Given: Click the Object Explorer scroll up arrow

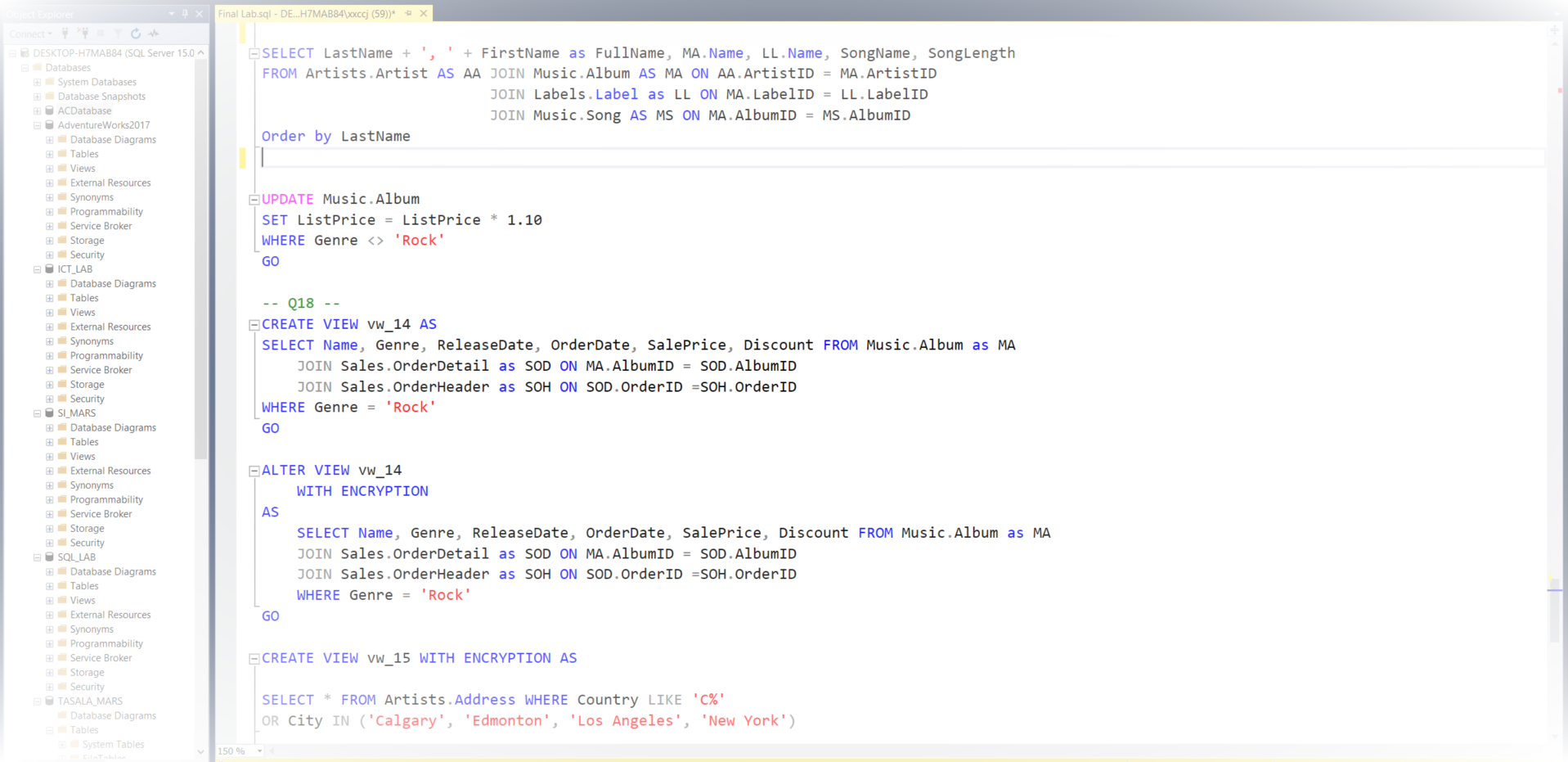Looking at the screenshot, I should click(200, 52).
